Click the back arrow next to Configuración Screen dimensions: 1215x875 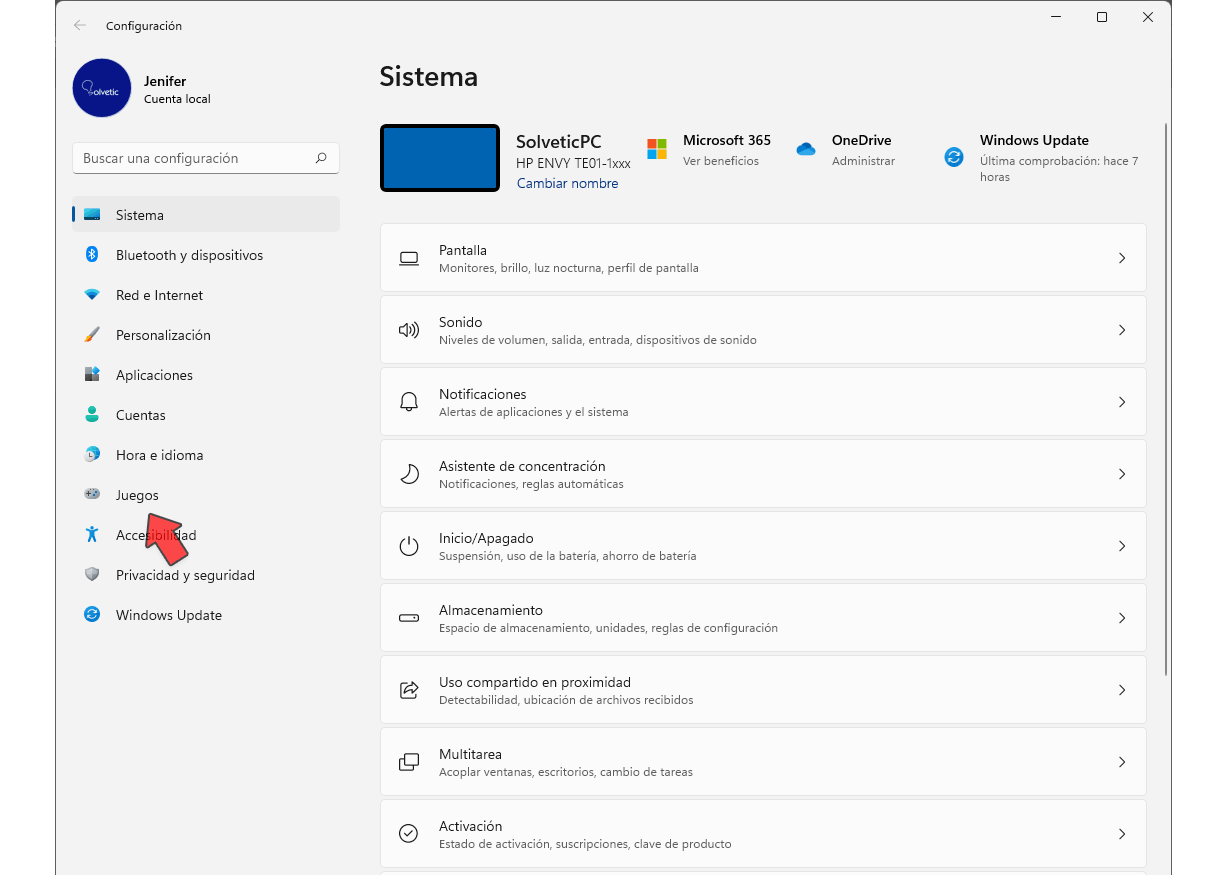80,26
